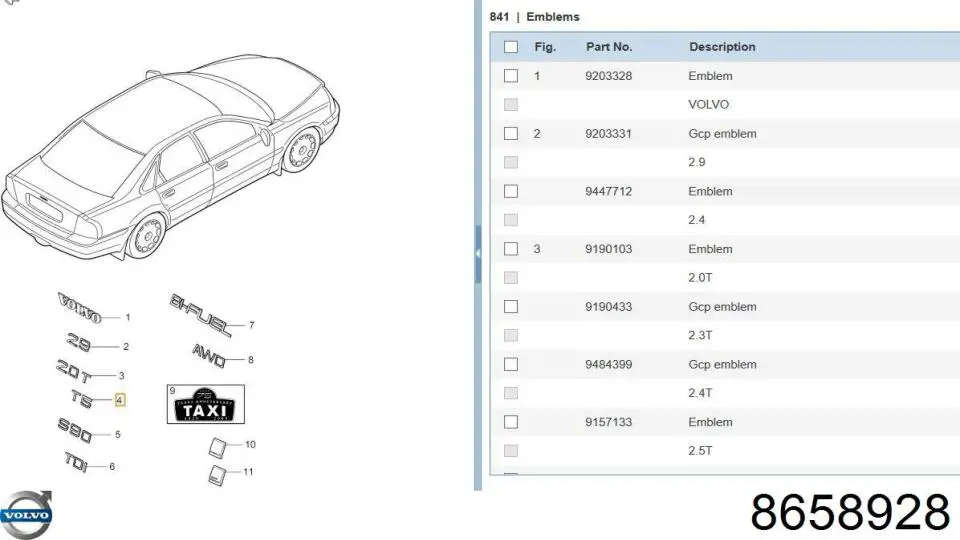Click callout number 1 in diagram

(127, 317)
